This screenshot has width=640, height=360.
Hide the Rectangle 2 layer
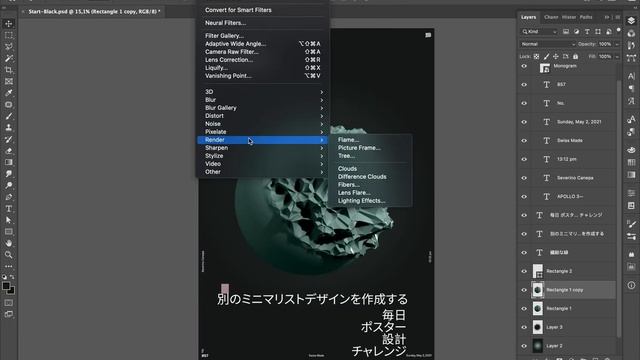[x=524, y=271]
